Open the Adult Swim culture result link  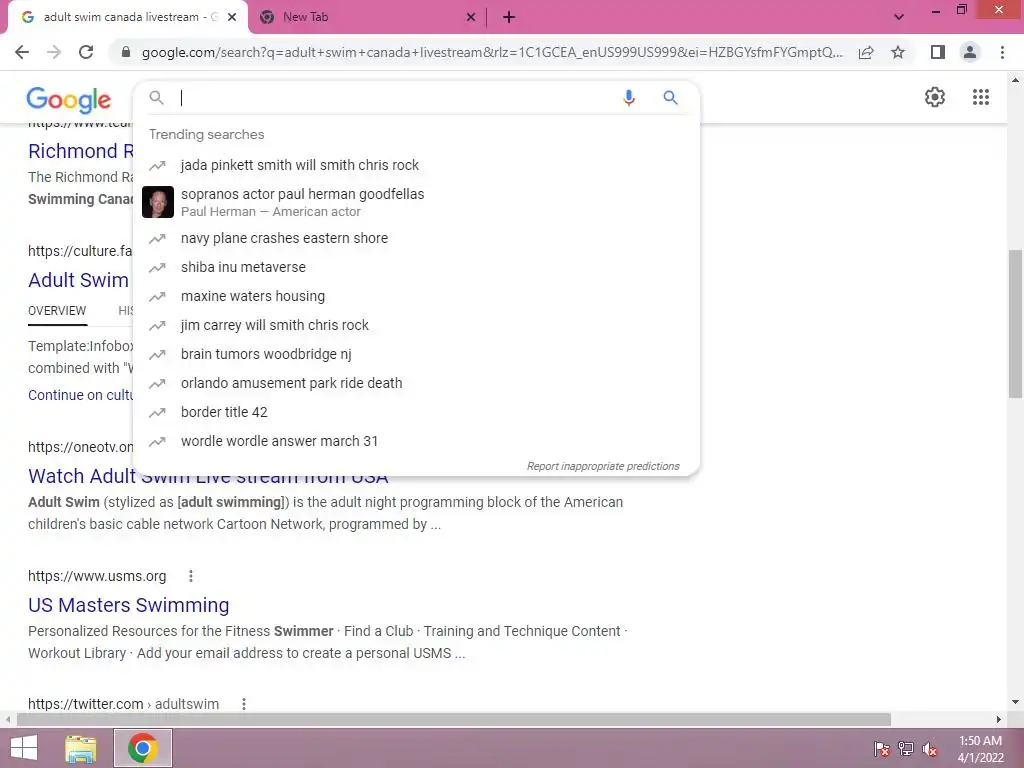point(80,280)
